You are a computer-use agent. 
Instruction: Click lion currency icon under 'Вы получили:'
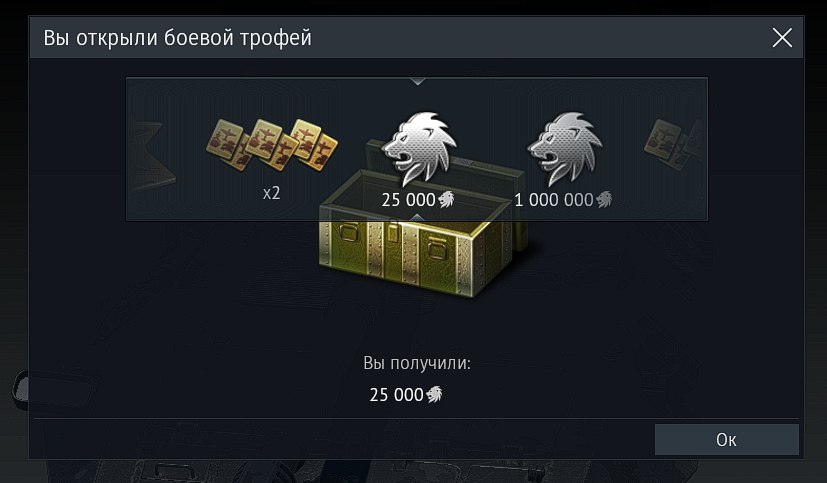(434, 394)
